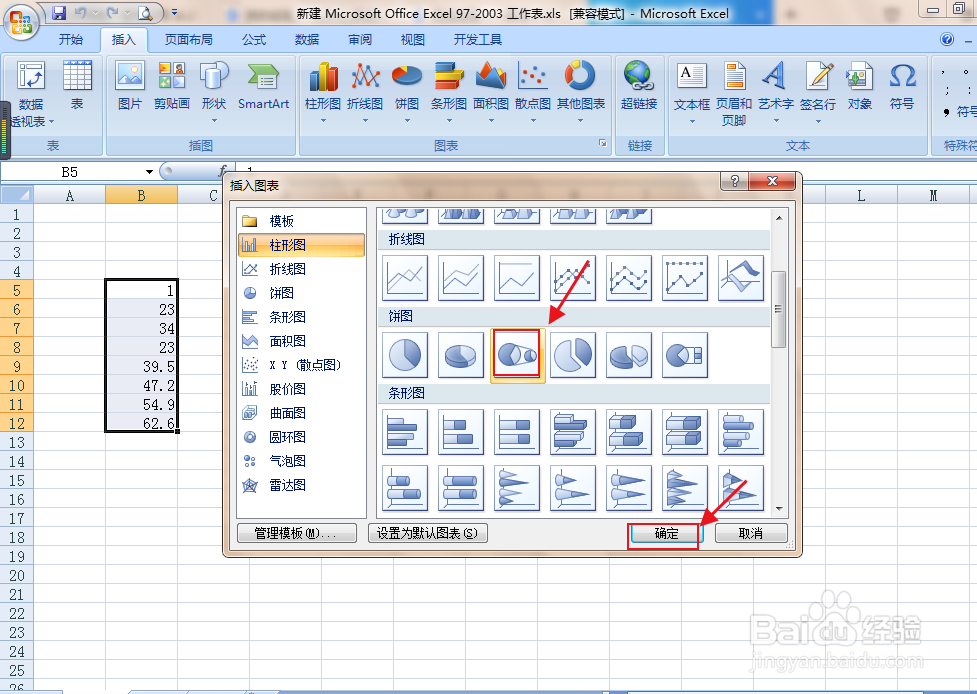Switch to the 开始 ribbon tab

click(x=70, y=40)
